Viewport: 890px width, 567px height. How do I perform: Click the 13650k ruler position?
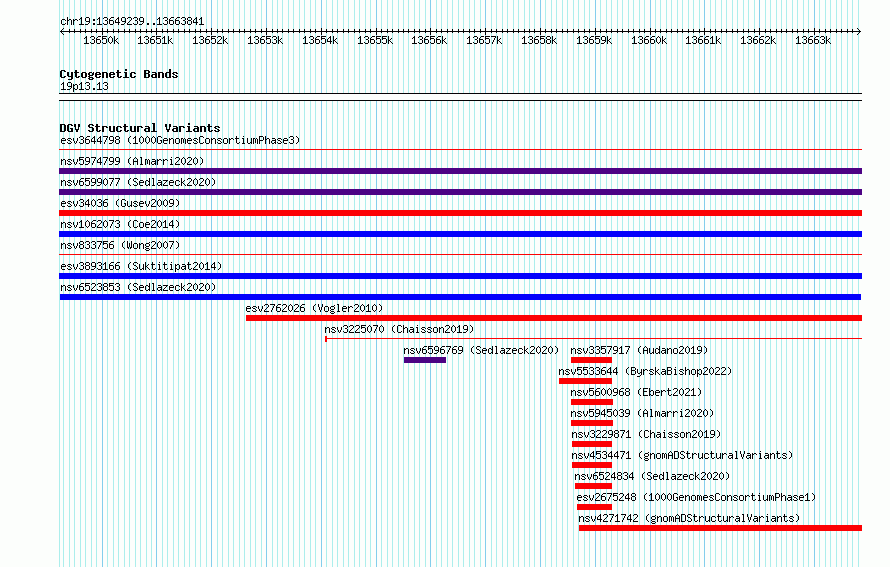tap(101, 40)
